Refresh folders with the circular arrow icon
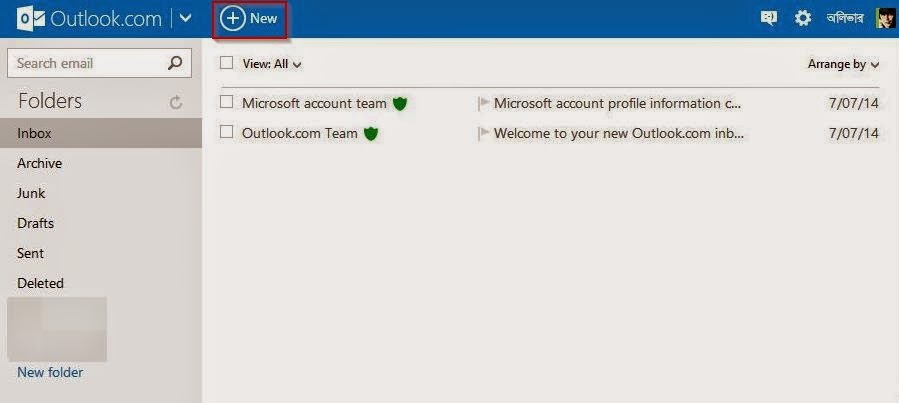The image size is (899, 403). [176, 103]
